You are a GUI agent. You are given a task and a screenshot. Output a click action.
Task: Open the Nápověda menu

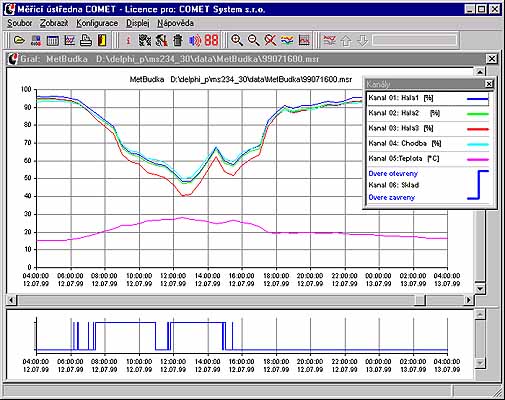[175, 23]
